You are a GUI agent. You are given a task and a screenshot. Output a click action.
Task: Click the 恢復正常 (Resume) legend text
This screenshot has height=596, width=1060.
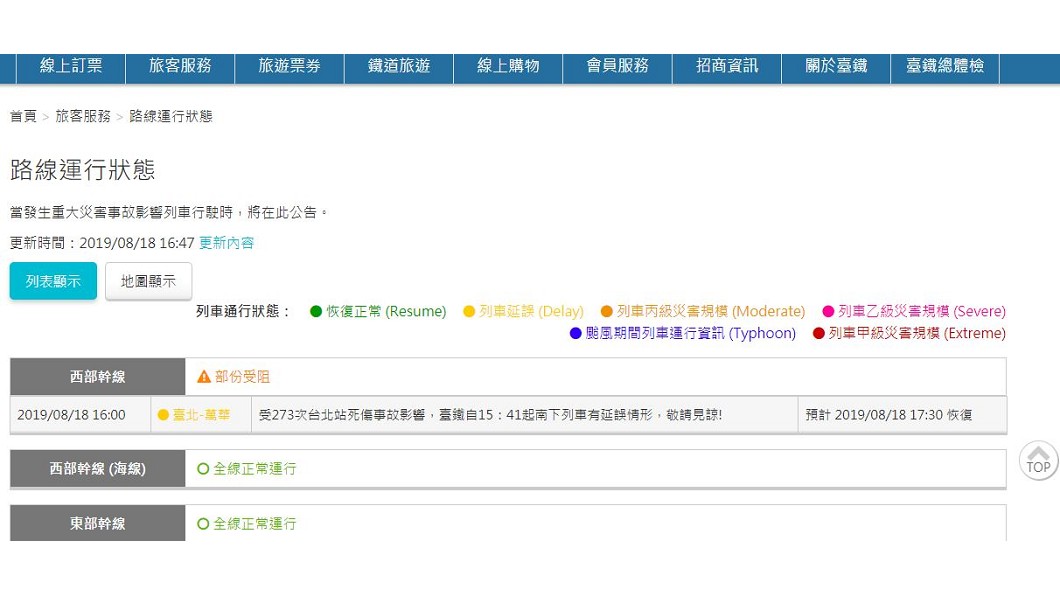click(x=386, y=312)
